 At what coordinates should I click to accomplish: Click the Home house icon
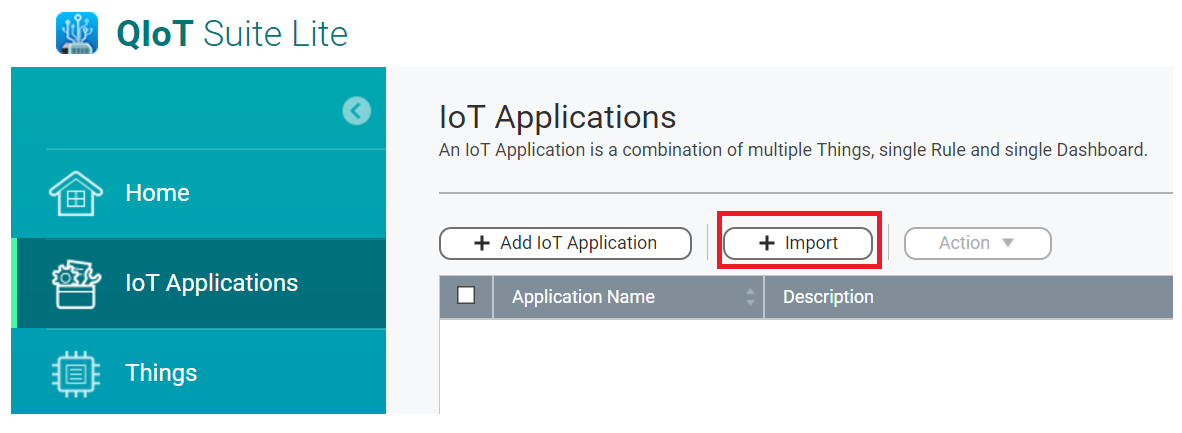click(76, 194)
